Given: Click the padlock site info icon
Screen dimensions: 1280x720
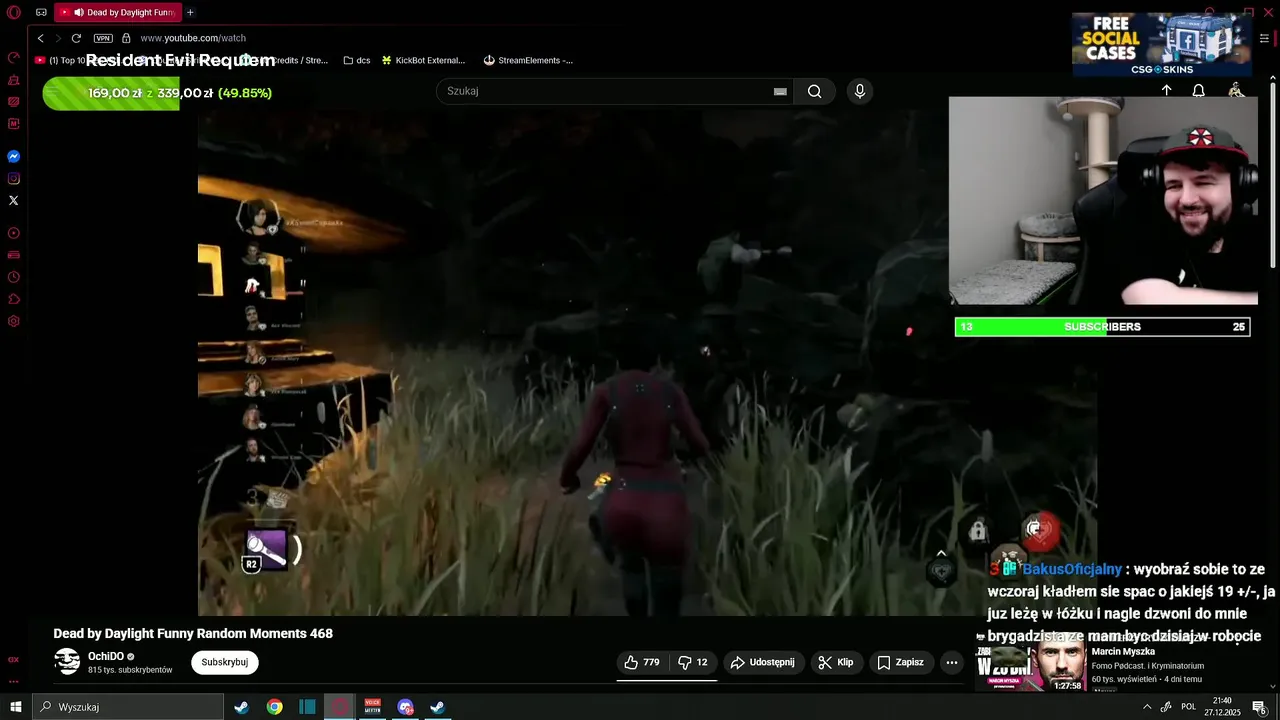Looking at the screenshot, I should (x=126, y=38).
